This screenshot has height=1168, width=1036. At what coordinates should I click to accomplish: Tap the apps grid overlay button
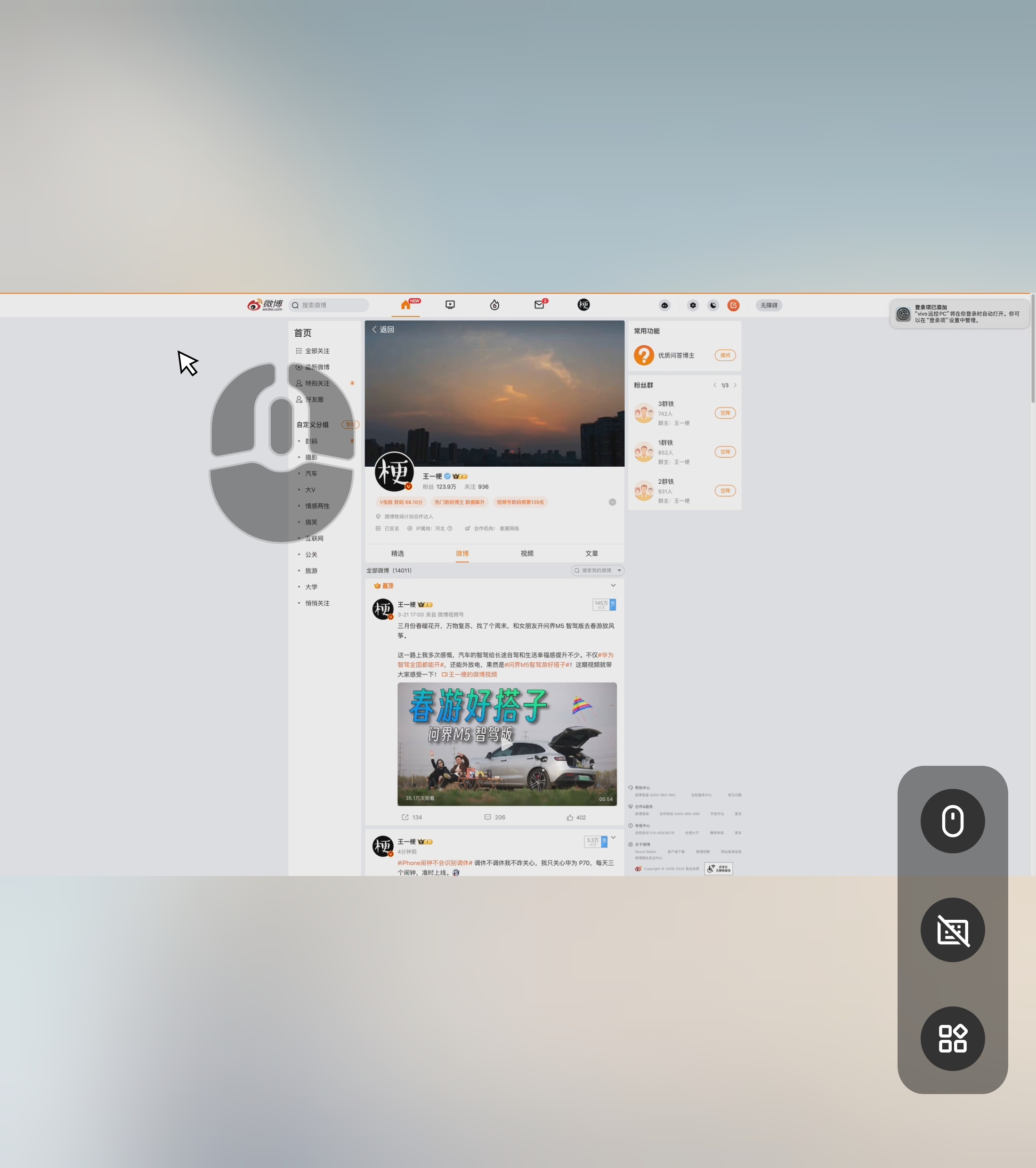953,1038
